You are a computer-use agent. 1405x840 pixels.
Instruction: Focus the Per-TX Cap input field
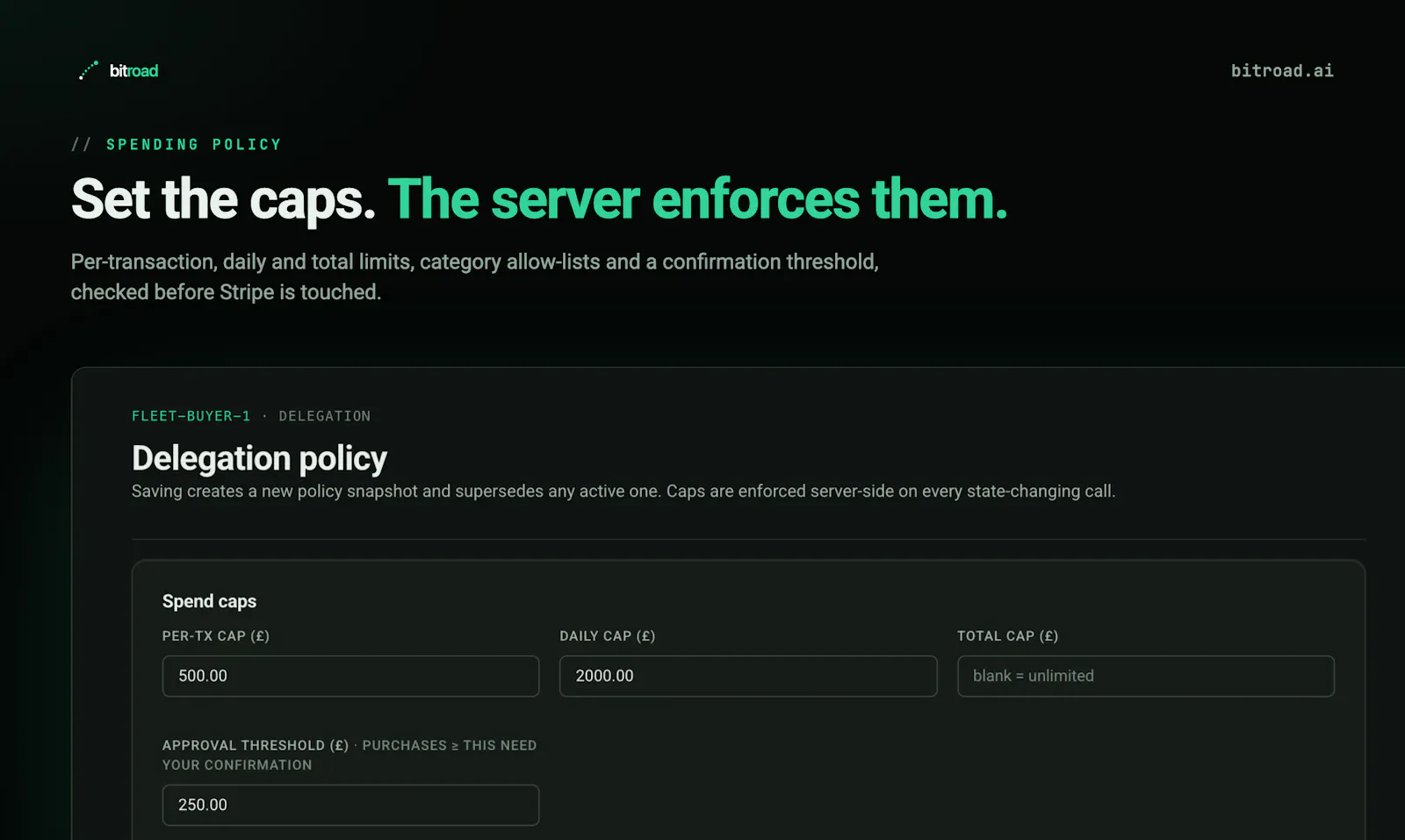[350, 676]
